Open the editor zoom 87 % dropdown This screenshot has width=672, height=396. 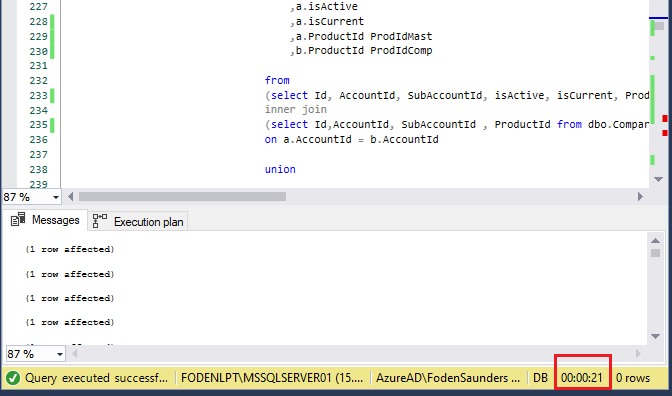(x=32, y=197)
